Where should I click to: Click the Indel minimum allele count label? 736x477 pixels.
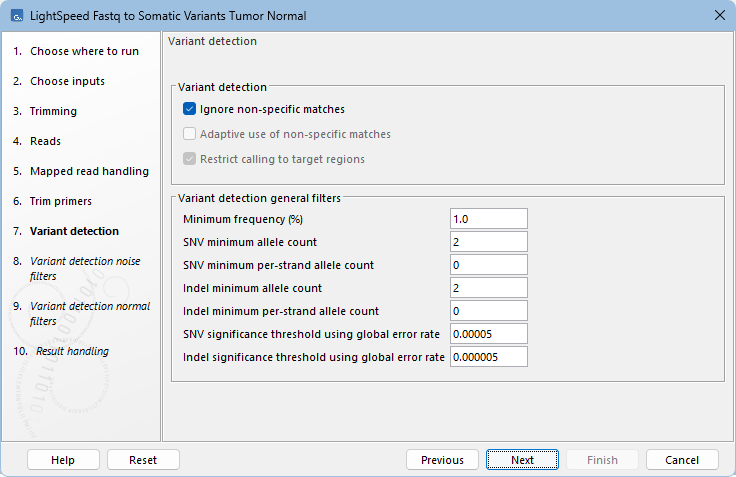tap(253, 288)
